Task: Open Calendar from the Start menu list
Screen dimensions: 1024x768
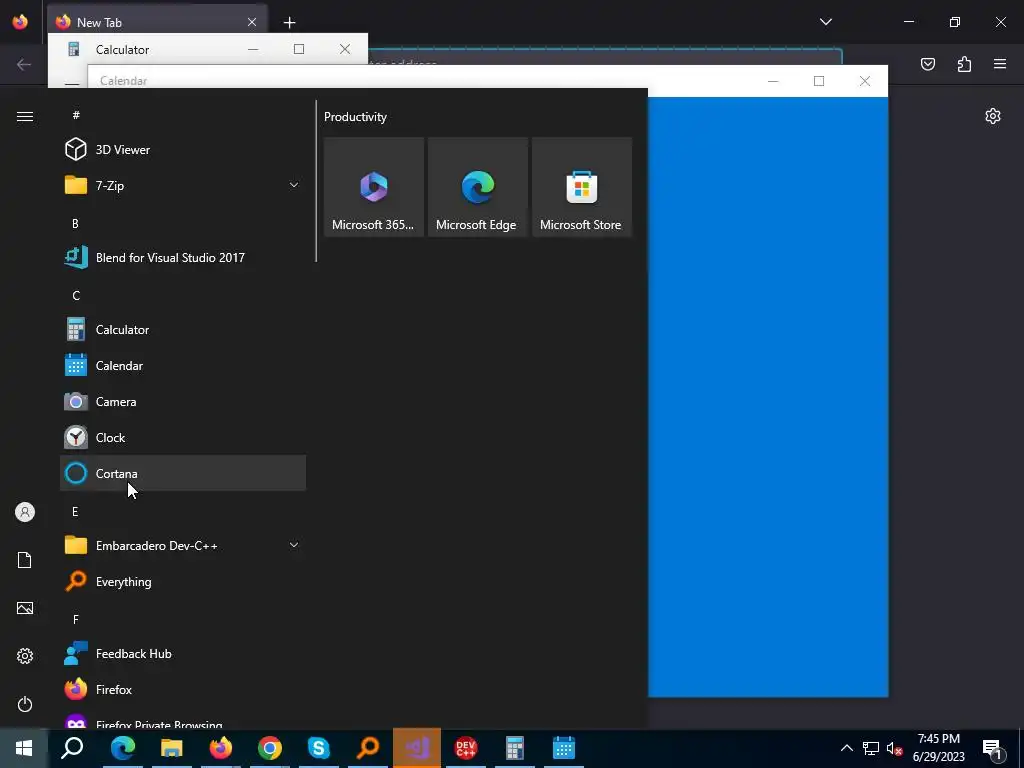Action: pos(183,366)
